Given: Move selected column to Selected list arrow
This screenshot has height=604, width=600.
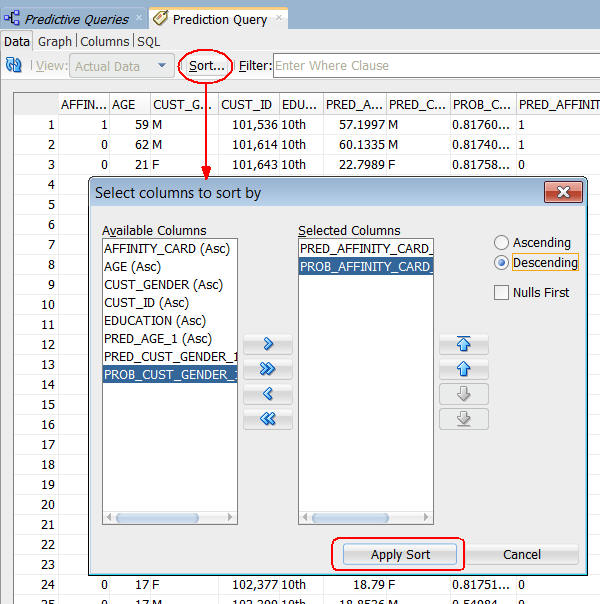Looking at the screenshot, I should [x=267, y=345].
